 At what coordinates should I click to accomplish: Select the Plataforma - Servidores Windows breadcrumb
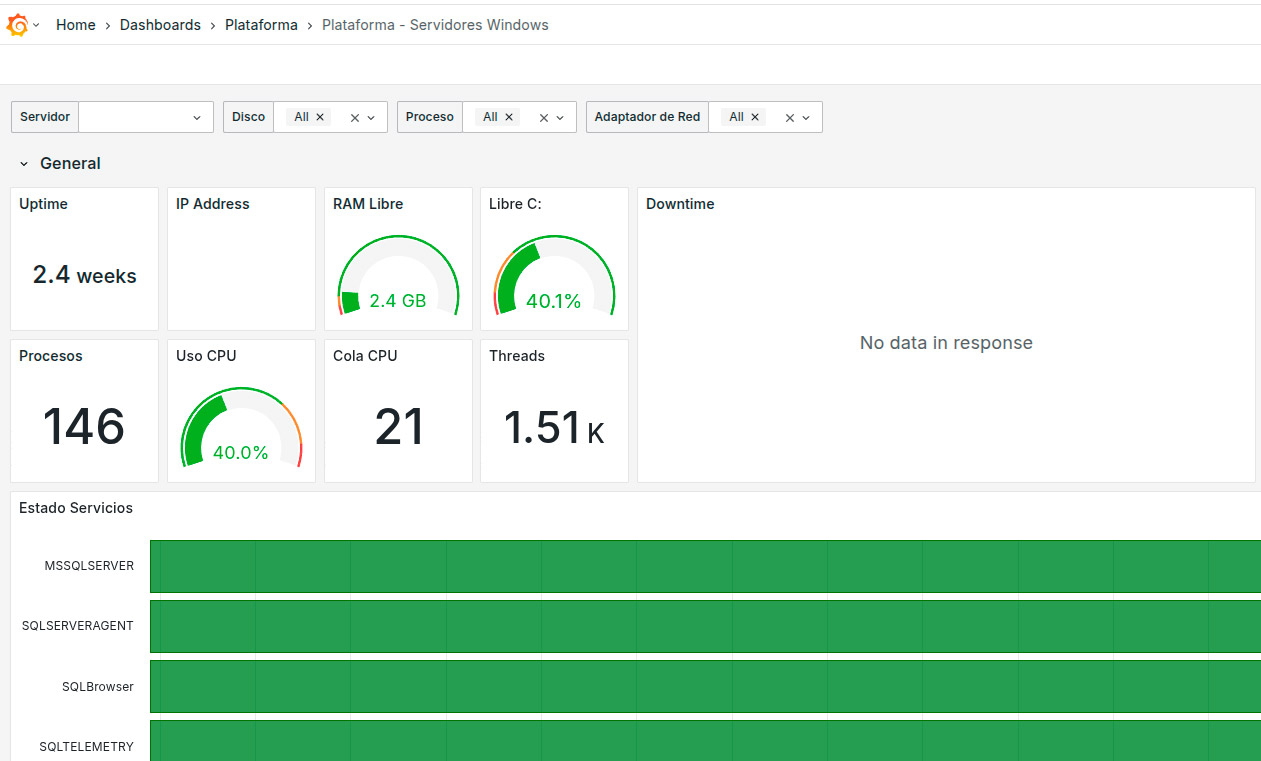pyautogui.click(x=435, y=25)
